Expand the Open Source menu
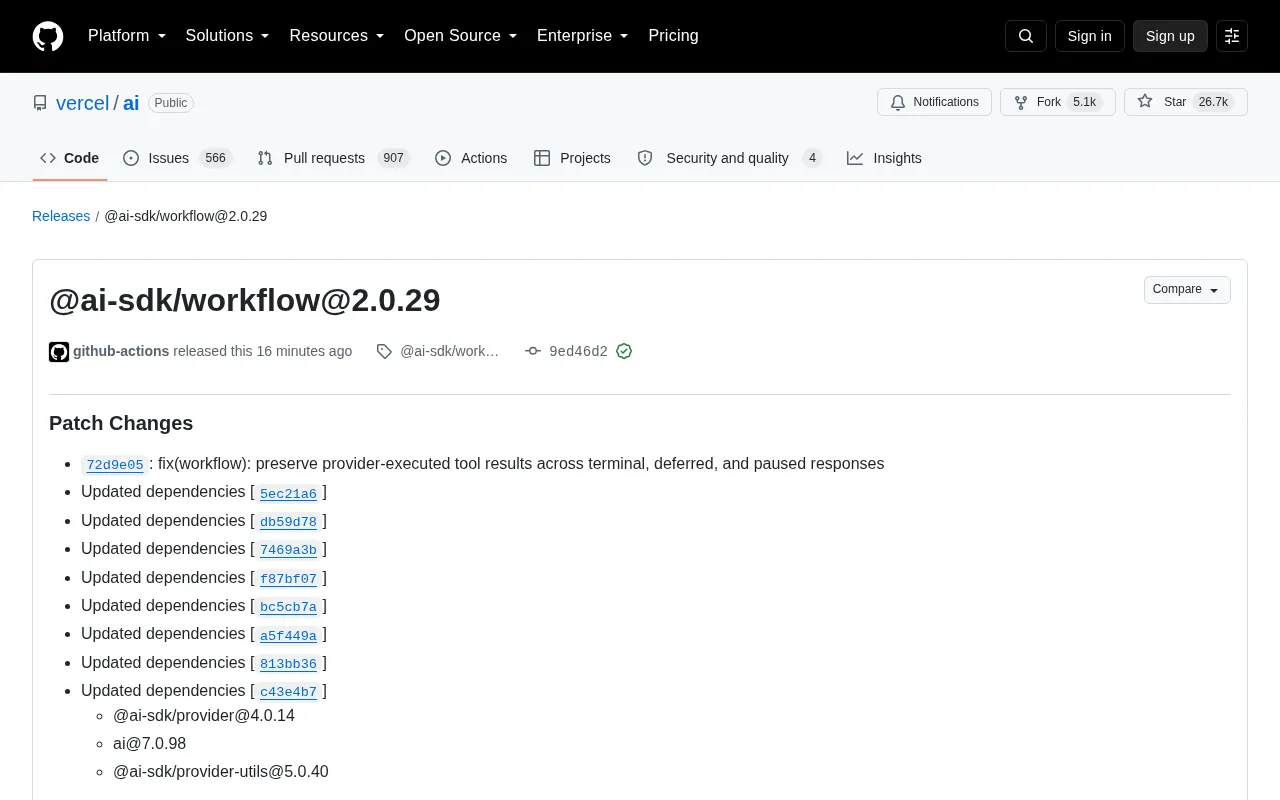Viewport: 1280px width, 800px height. pos(461,36)
